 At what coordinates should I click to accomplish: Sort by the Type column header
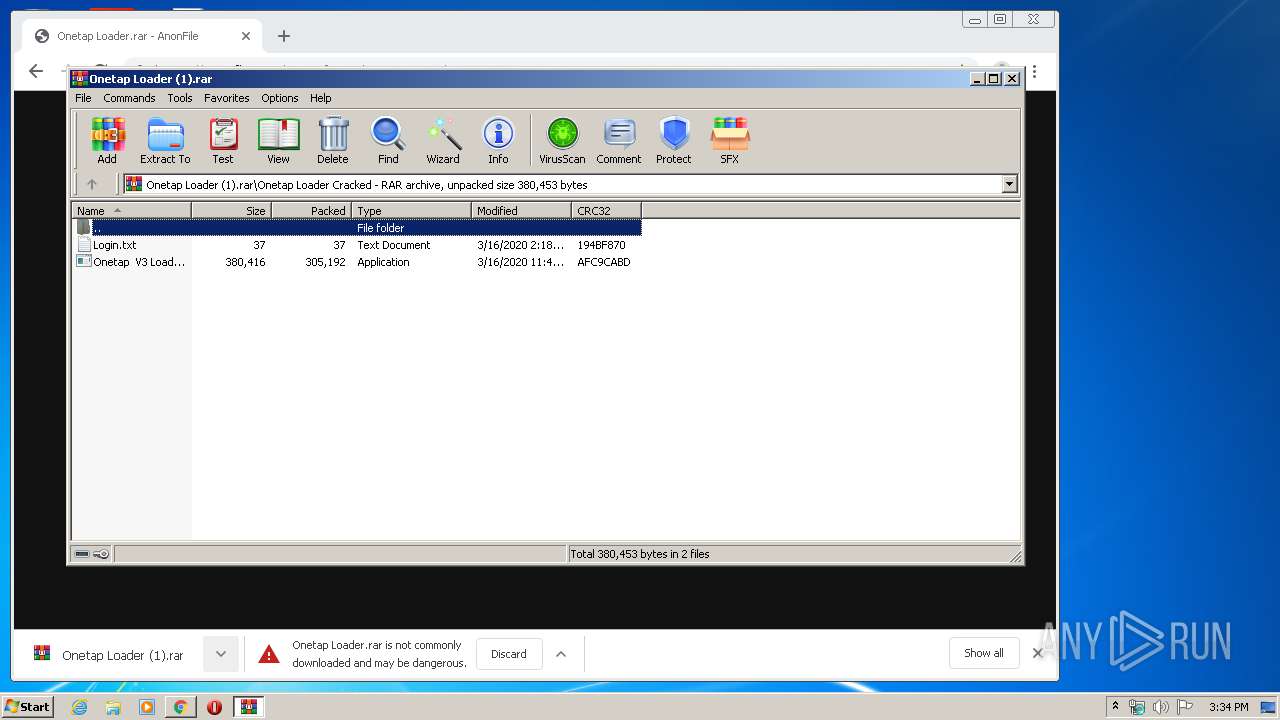(x=411, y=210)
